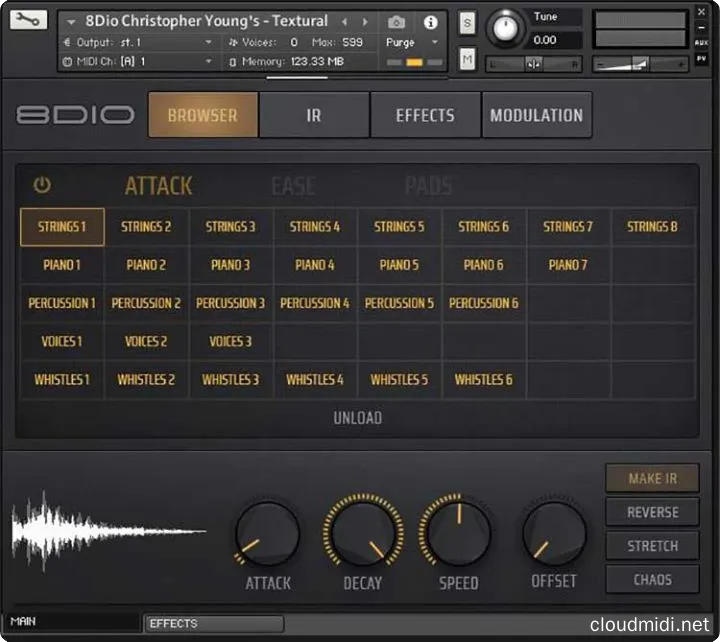Go to next instrument with right arrow
This screenshot has width=720, height=642.
pyautogui.click(x=367, y=21)
